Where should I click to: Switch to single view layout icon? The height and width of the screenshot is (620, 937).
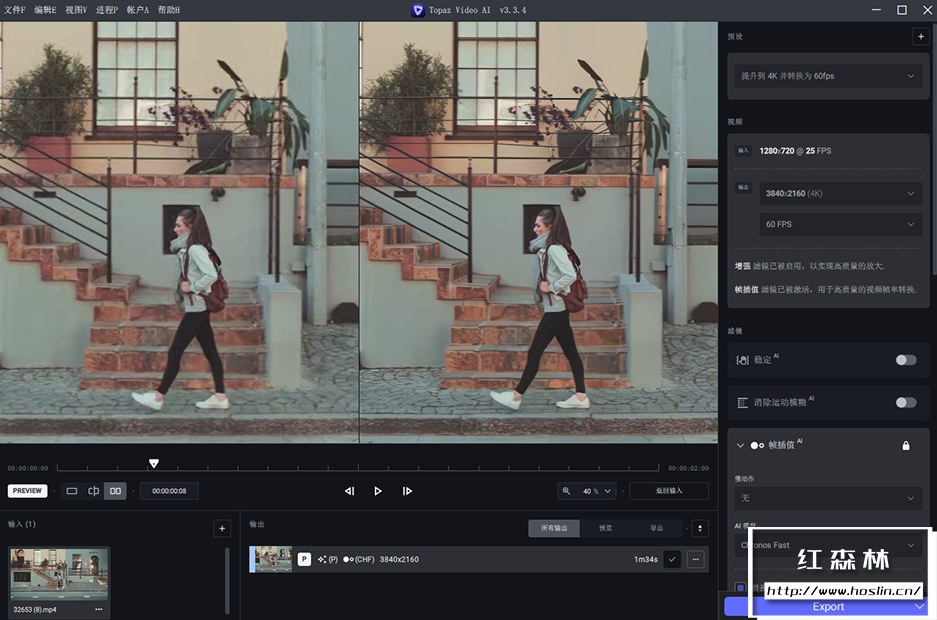coord(72,491)
